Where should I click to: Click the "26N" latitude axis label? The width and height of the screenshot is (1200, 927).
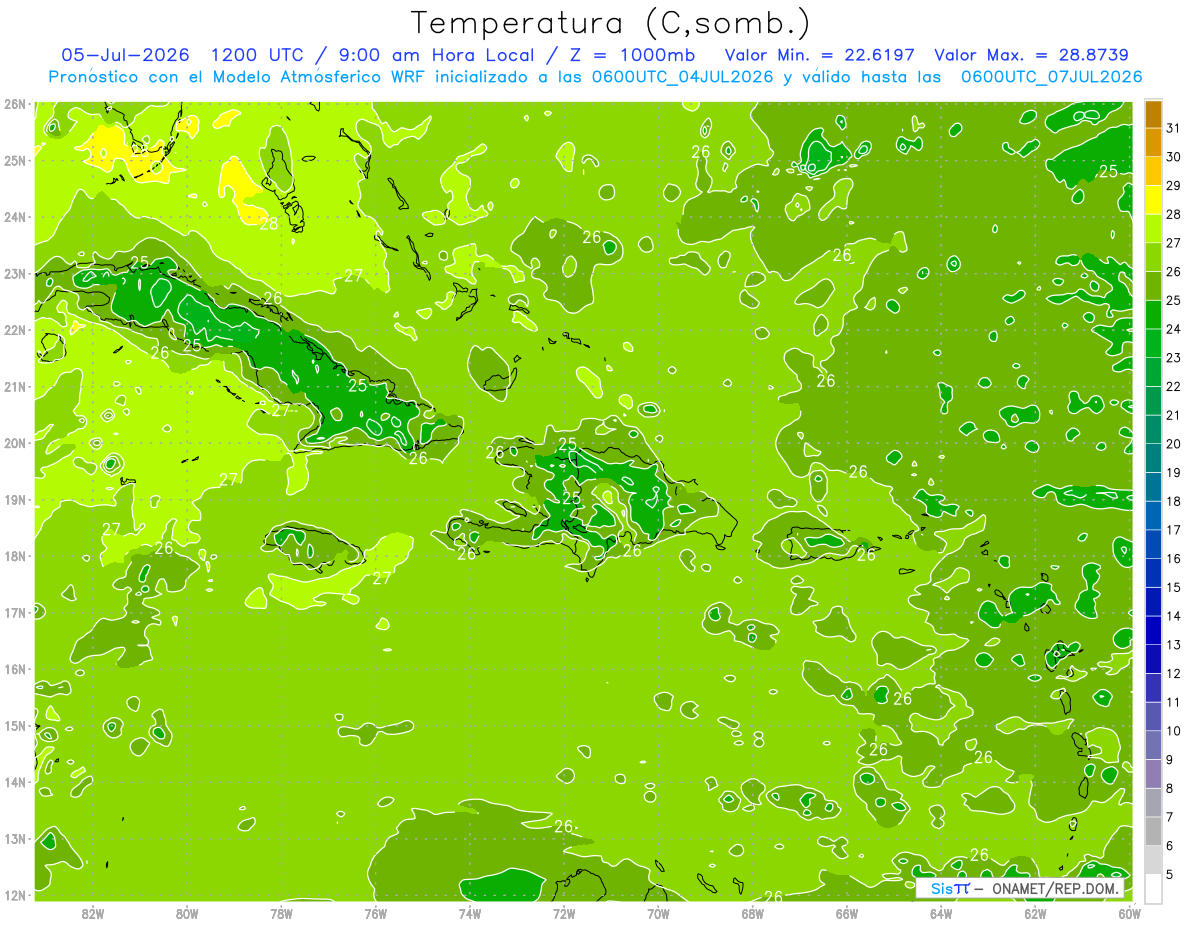15,104
